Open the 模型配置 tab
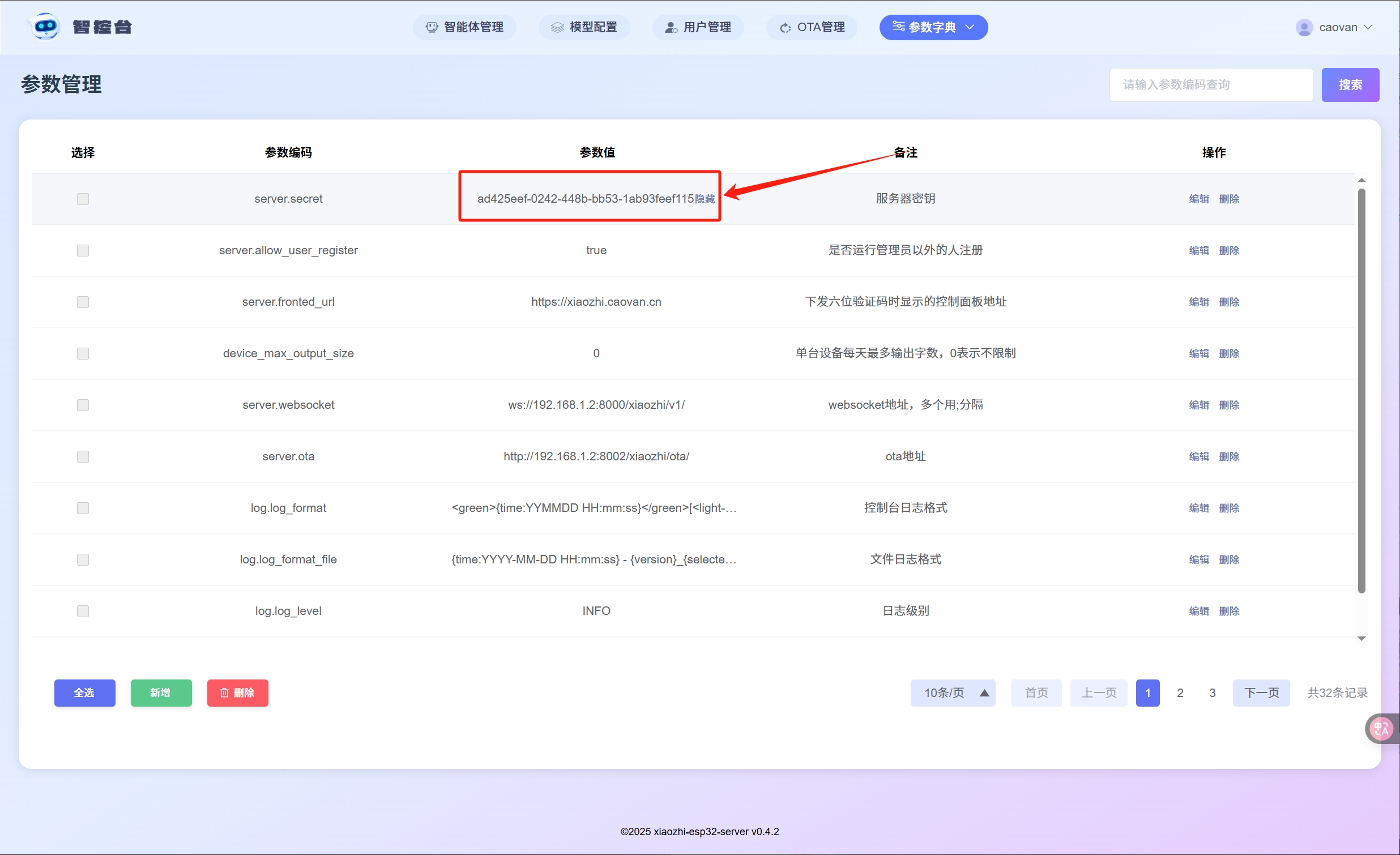Viewport: 1400px width, 855px height. [584, 27]
